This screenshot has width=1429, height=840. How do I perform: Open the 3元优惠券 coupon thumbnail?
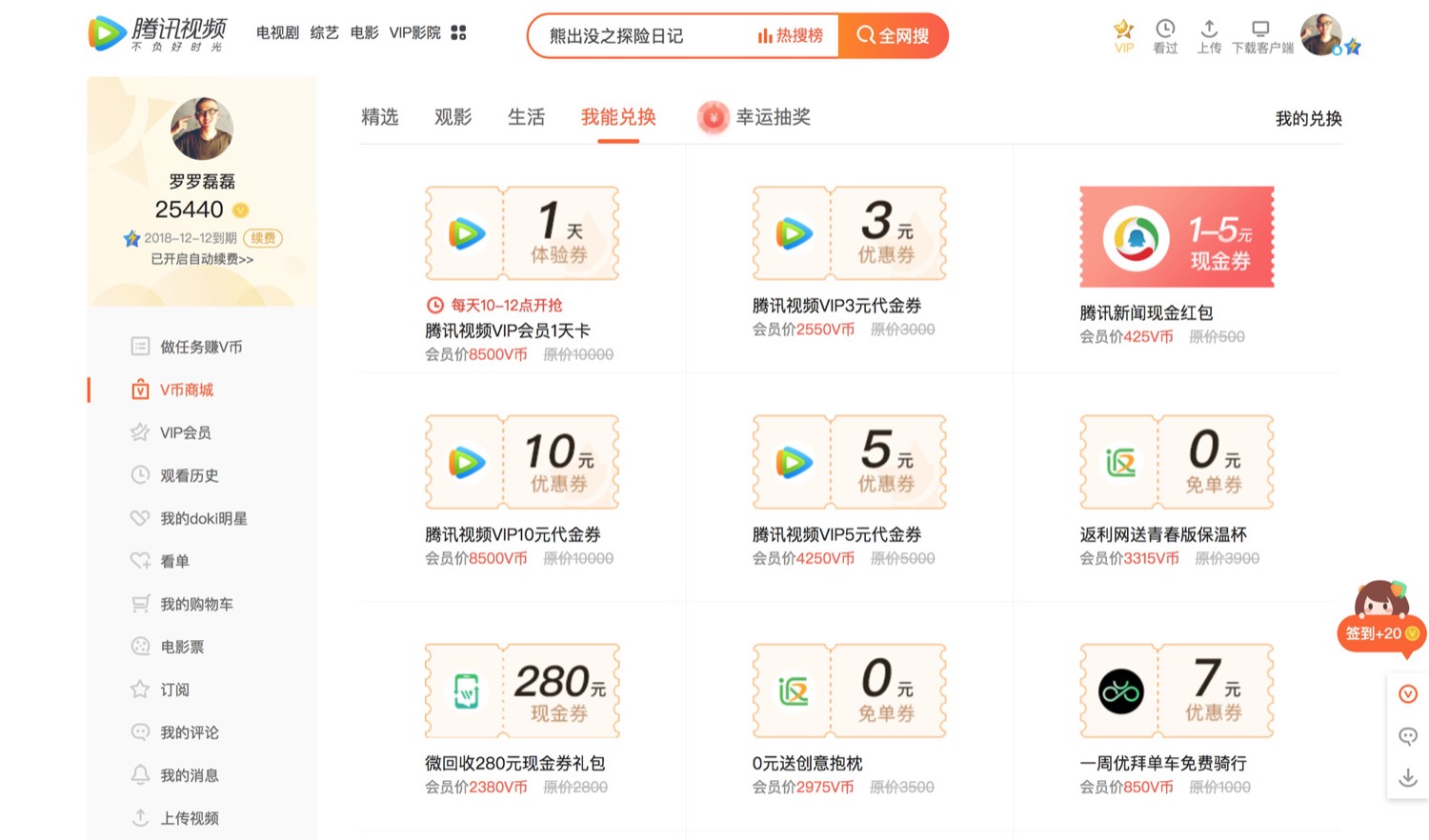[x=849, y=233]
